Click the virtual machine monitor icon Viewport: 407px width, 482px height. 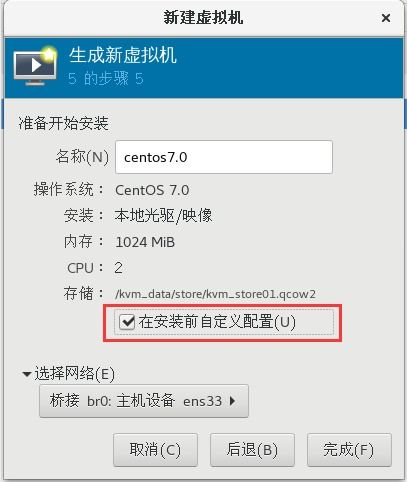coord(35,65)
